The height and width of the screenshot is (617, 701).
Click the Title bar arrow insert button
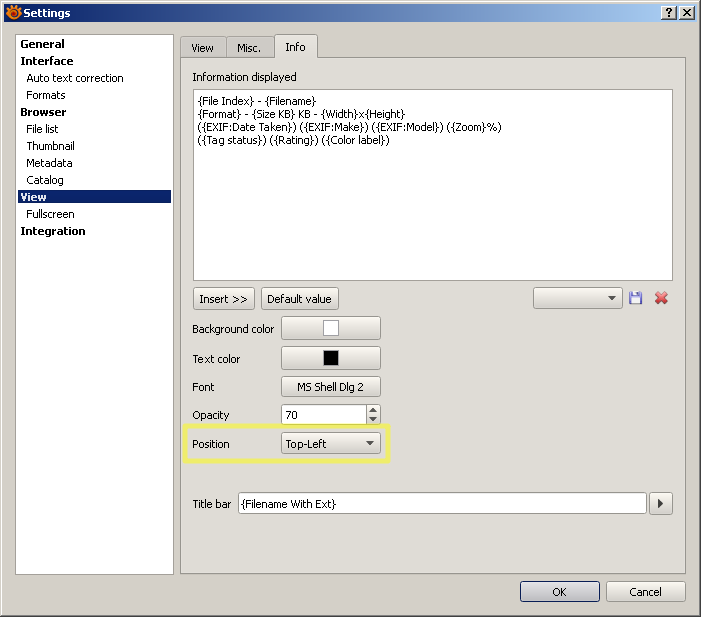(x=660, y=504)
